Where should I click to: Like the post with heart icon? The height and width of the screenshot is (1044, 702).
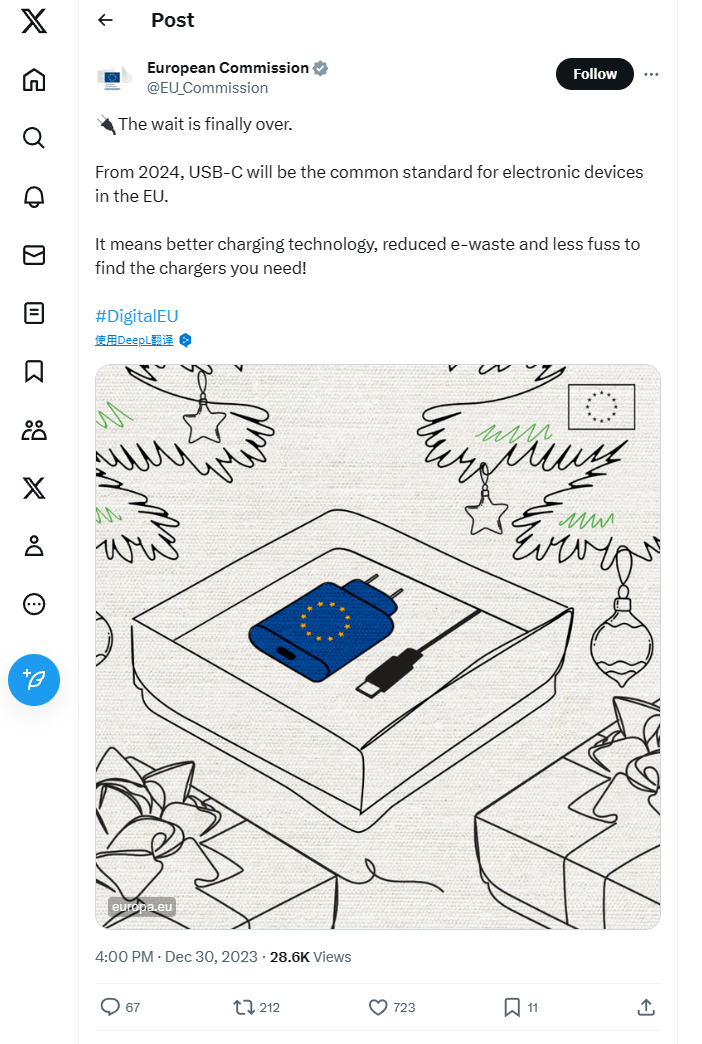coord(378,1007)
